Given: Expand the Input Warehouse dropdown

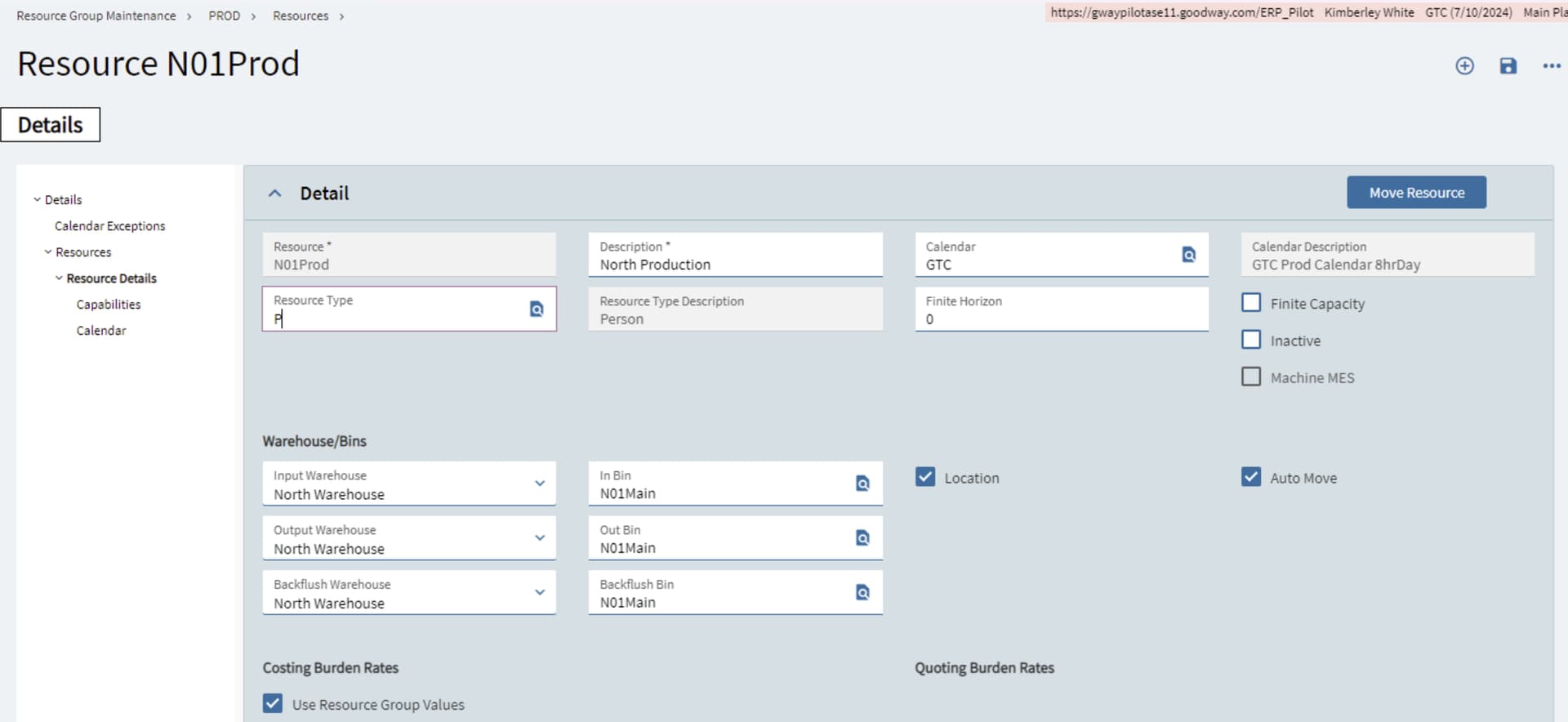Looking at the screenshot, I should (x=539, y=484).
